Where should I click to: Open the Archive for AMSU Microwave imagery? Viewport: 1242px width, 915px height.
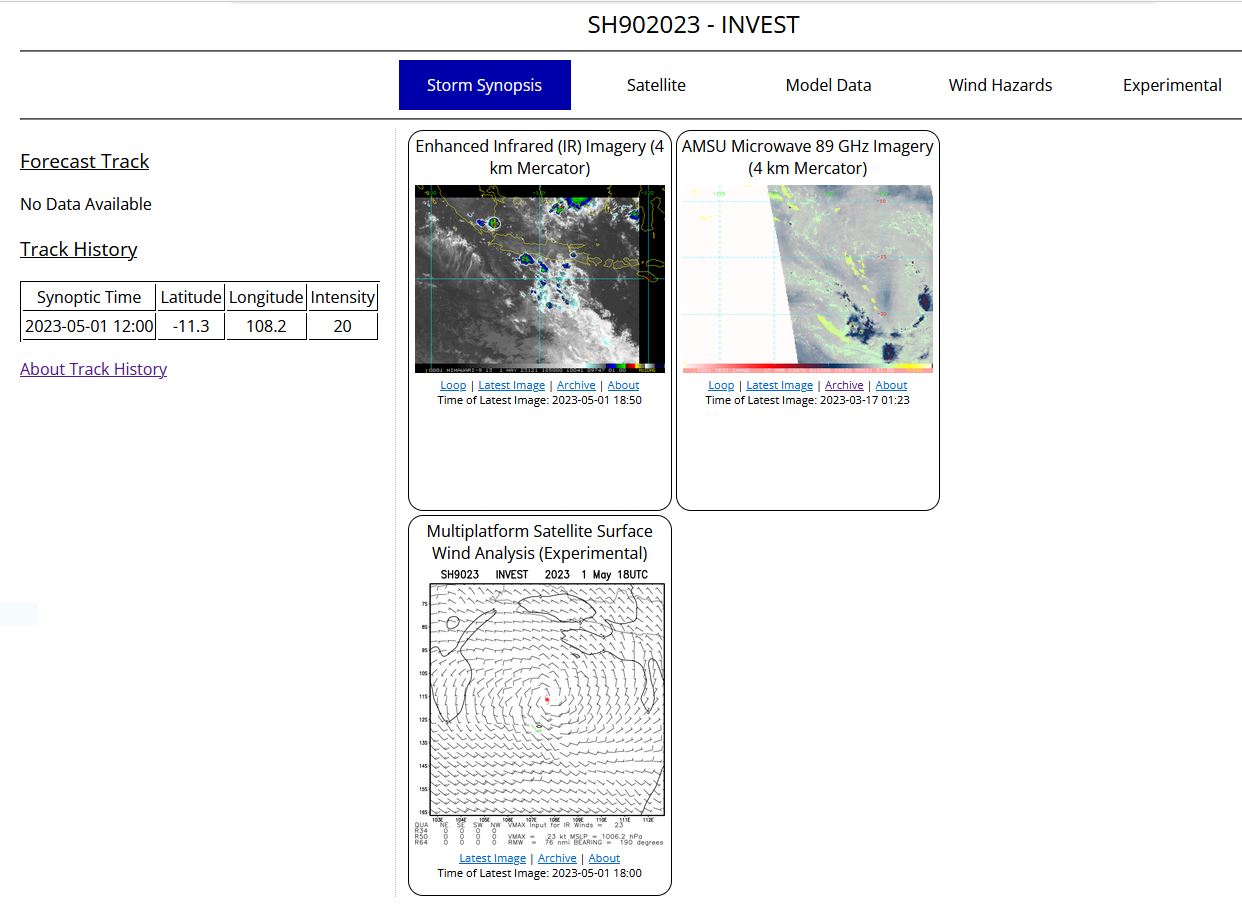[844, 385]
